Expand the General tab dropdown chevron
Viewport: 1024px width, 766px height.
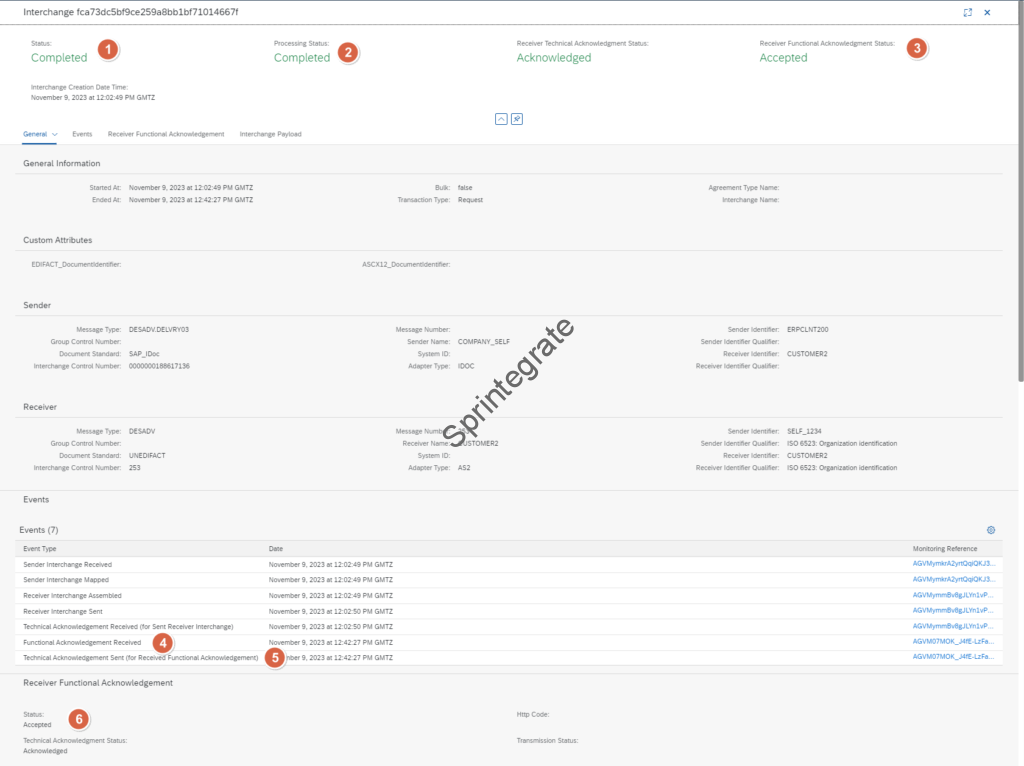[x=55, y=134]
